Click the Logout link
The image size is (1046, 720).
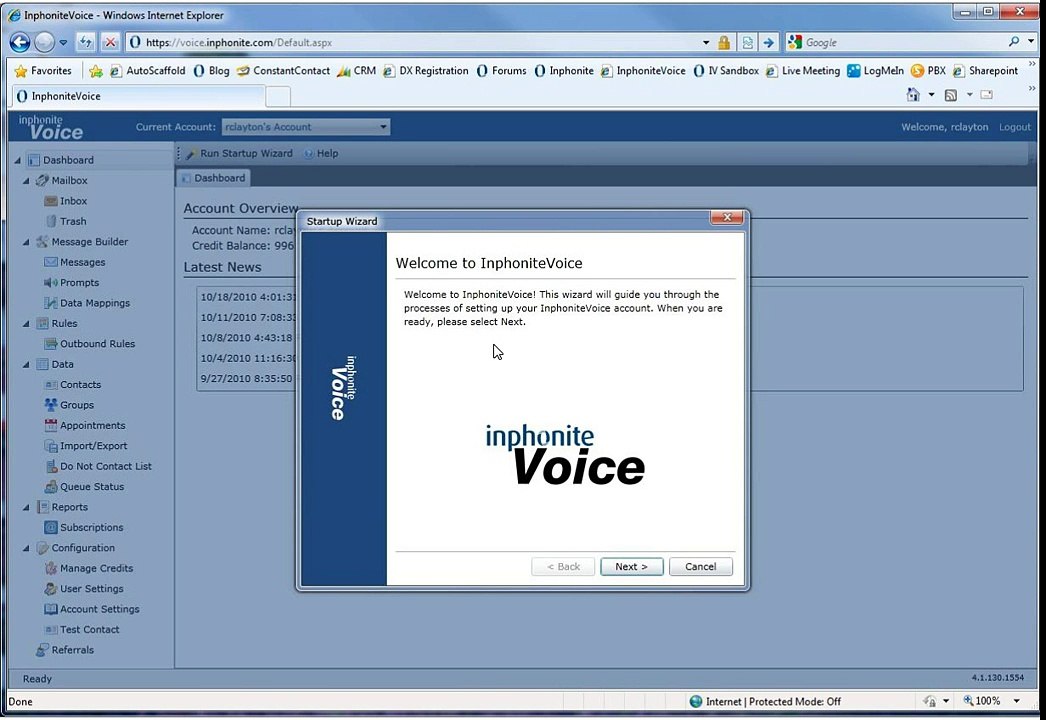[x=1015, y=127]
